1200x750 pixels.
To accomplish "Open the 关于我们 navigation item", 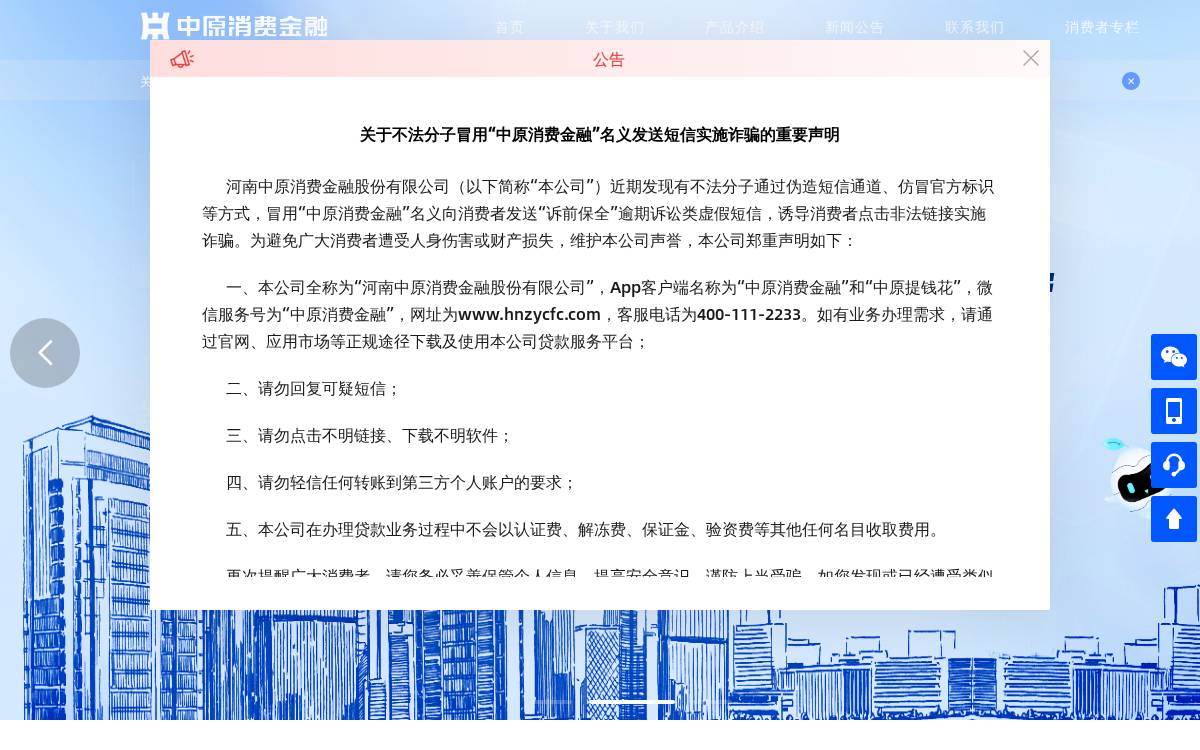I will (615, 27).
